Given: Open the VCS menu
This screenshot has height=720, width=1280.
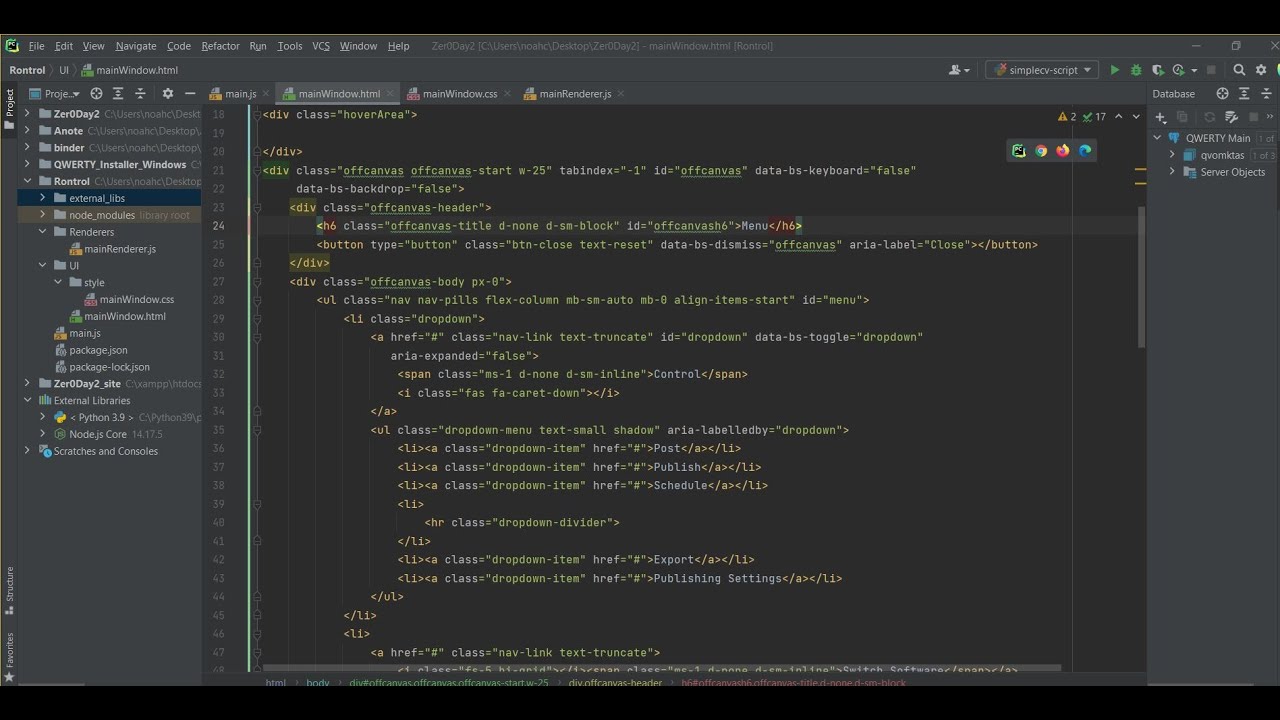Looking at the screenshot, I should tap(320, 46).
